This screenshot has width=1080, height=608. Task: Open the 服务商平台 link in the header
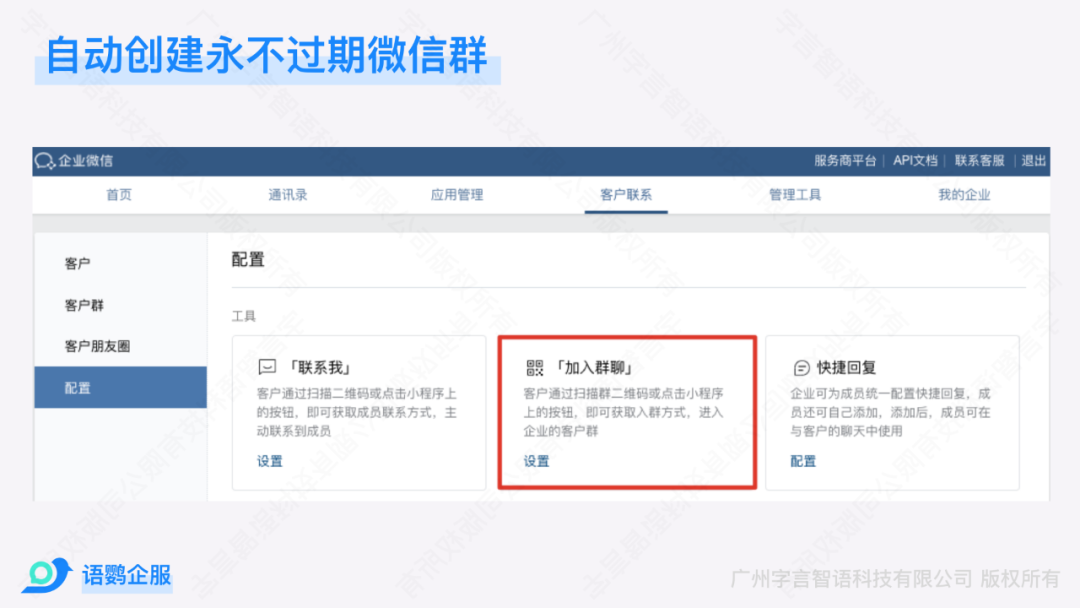tap(845, 161)
